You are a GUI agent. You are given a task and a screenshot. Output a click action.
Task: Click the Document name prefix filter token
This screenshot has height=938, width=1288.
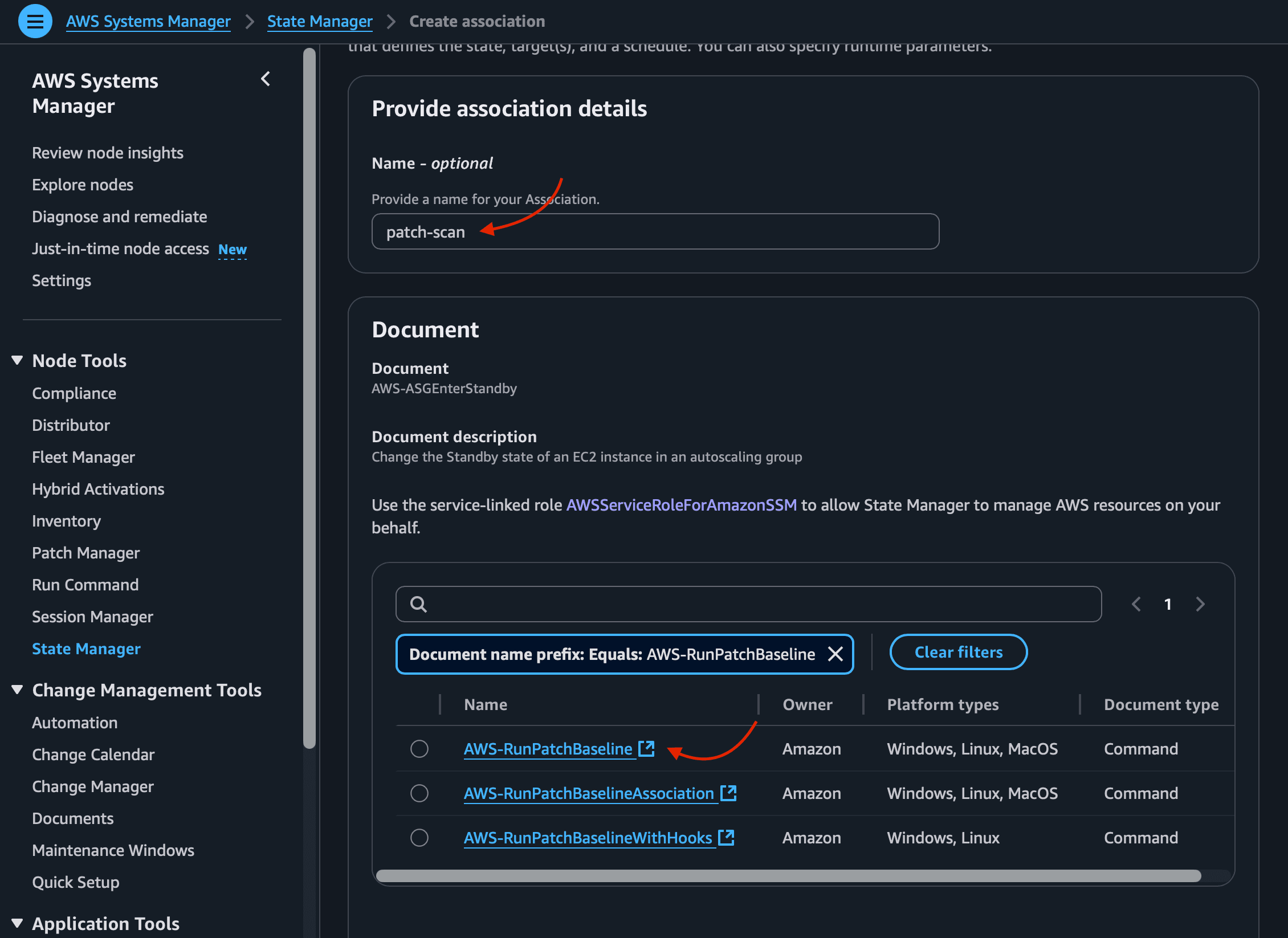[625, 654]
